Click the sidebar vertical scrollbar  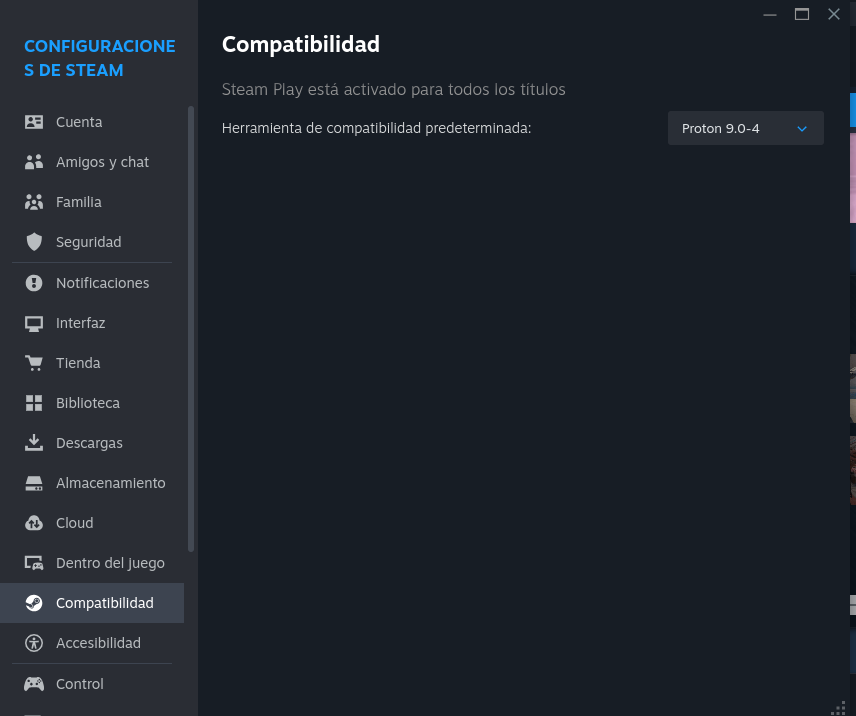point(191,330)
